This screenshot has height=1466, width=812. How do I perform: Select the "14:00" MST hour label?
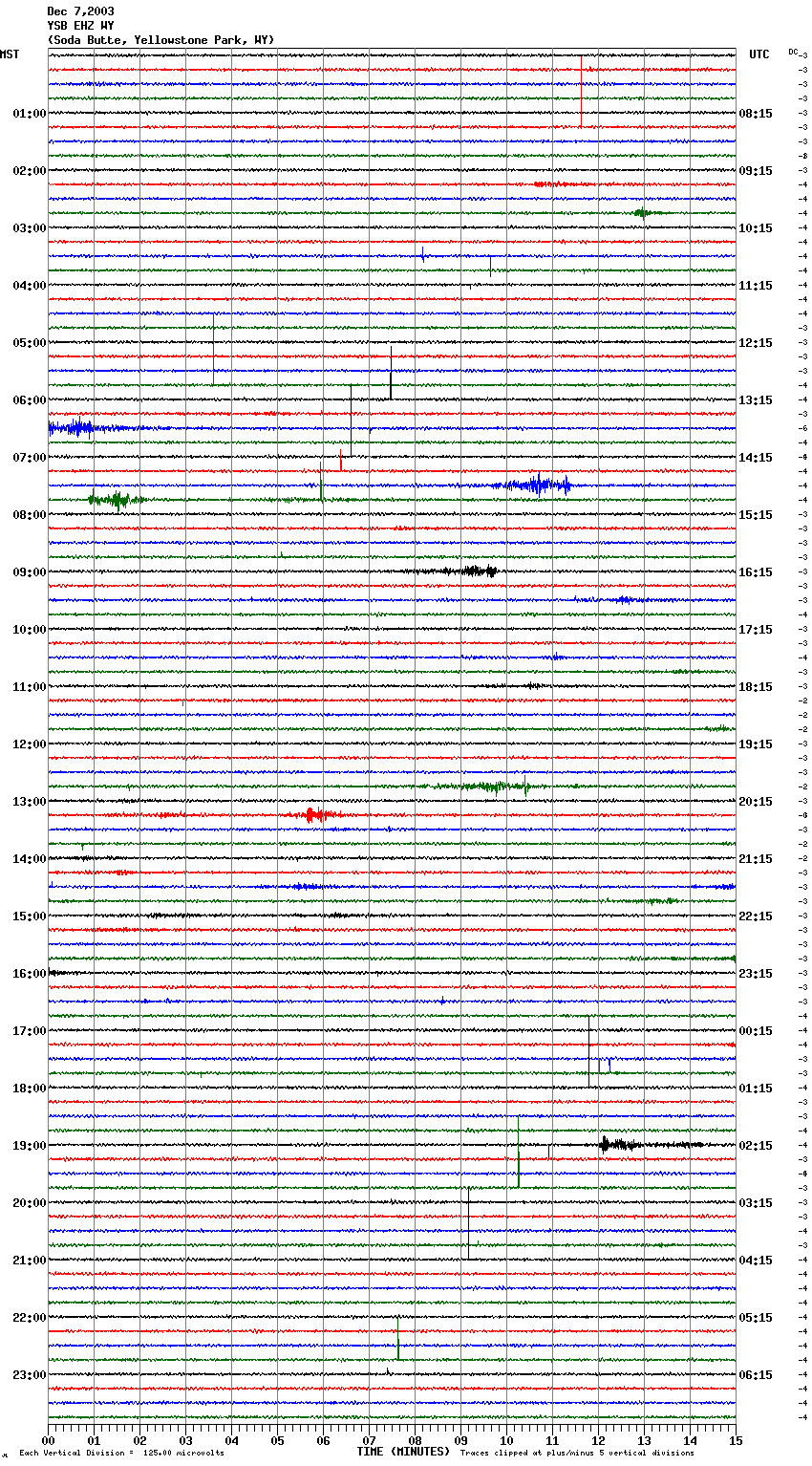(x=30, y=859)
